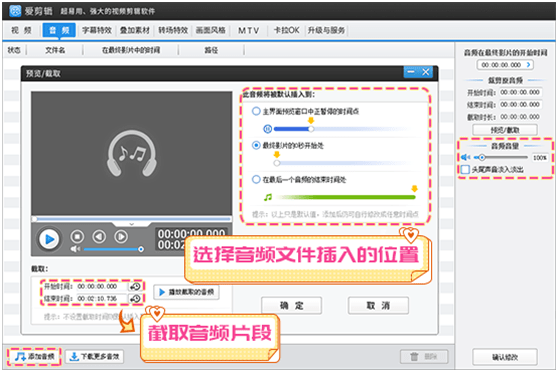The image size is (558, 372).
Task: Pick current time for 结束时间 clock icon
Action: point(135,299)
